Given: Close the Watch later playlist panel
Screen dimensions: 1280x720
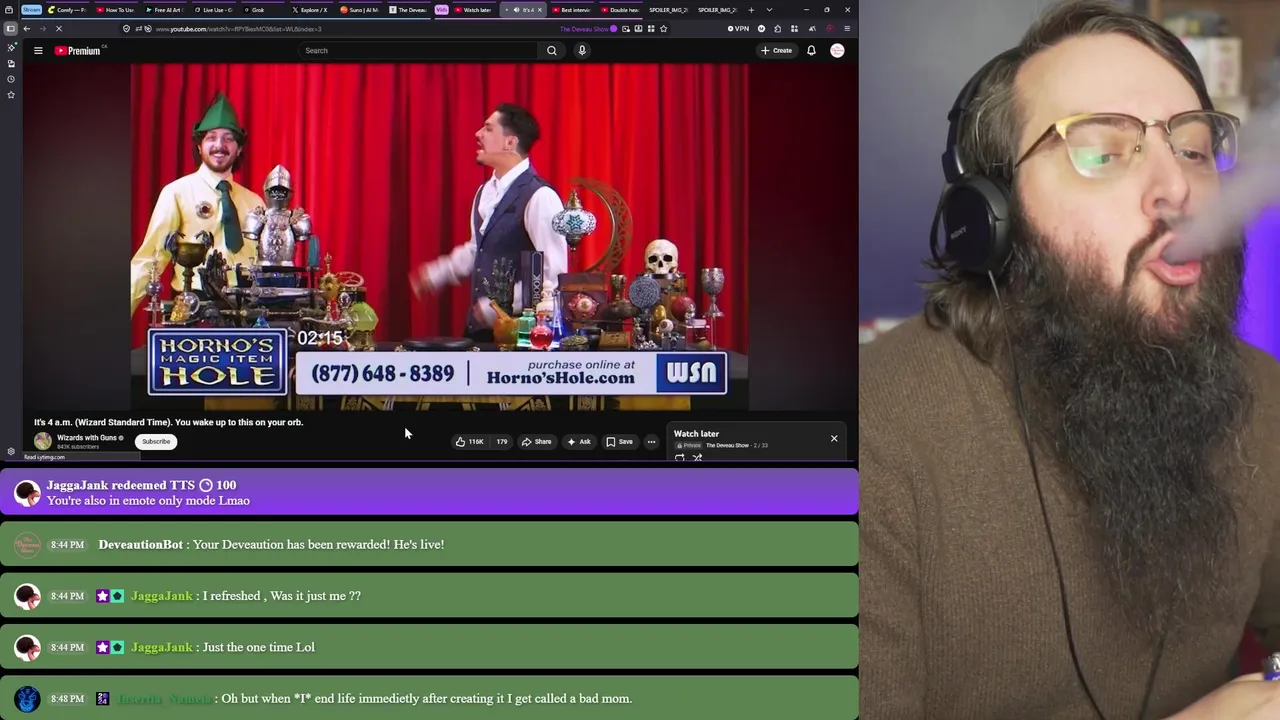Looking at the screenshot, I should (x=834, y=438).
